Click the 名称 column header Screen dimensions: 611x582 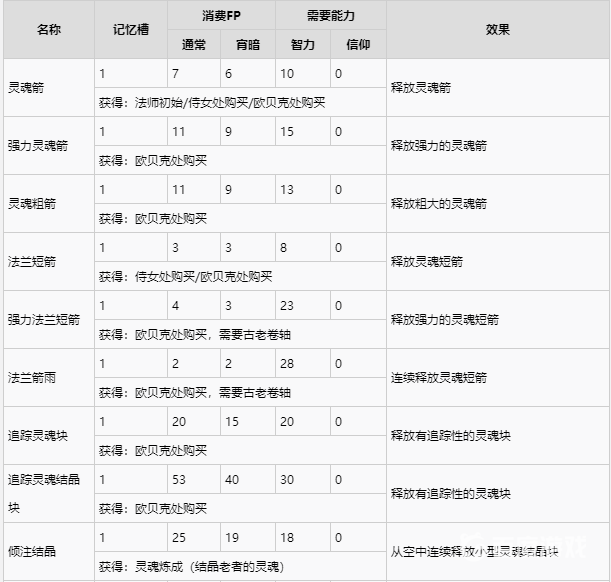(48, 30)
